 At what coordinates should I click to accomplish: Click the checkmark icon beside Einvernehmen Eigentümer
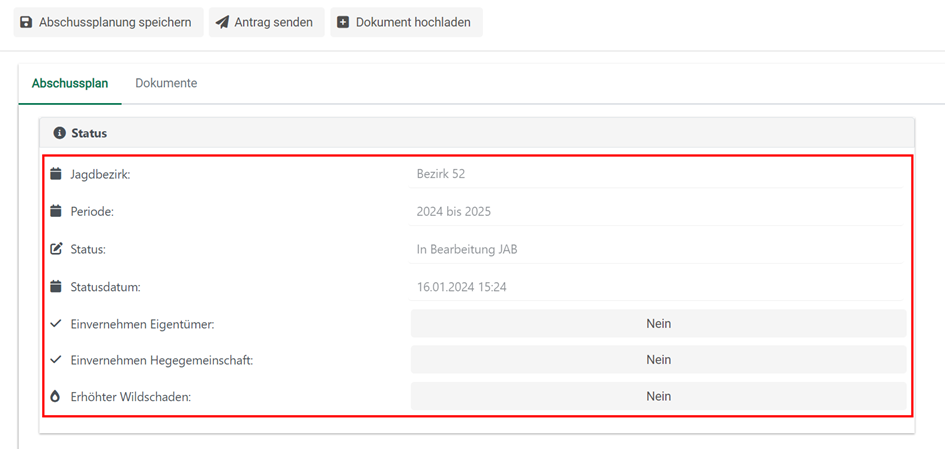coord(56,324)
